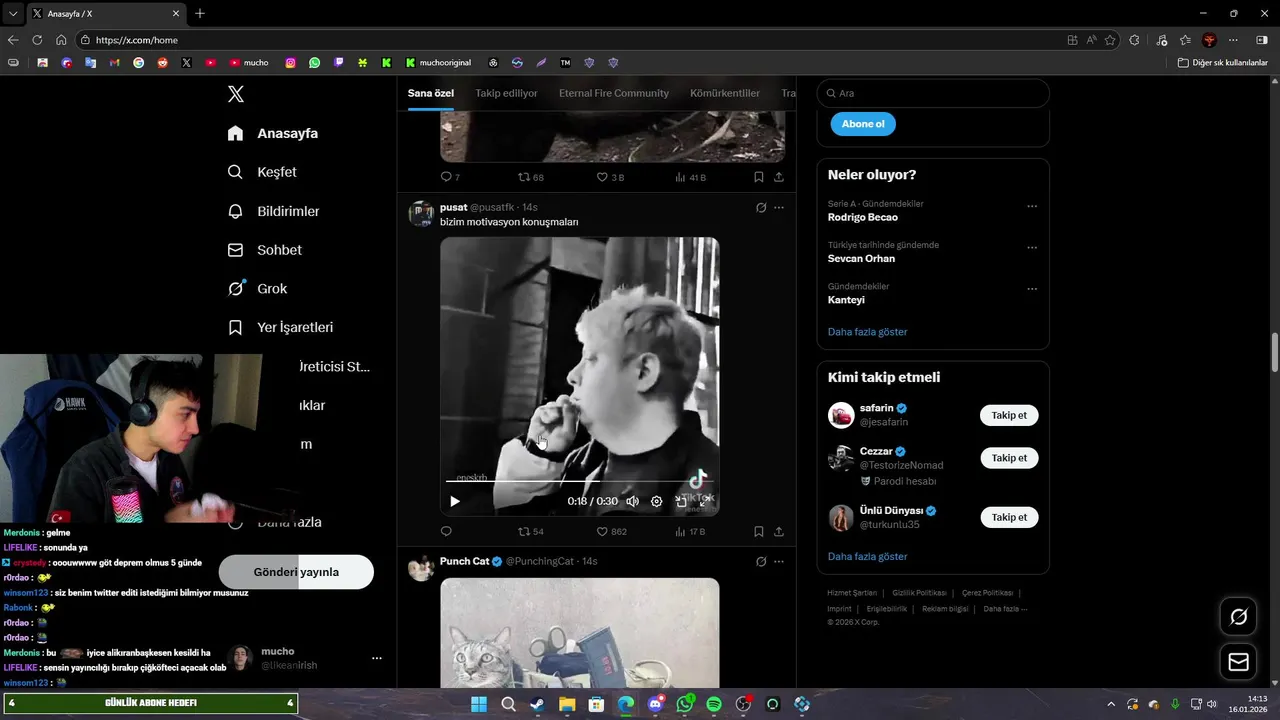This screenshot has width=1280, height=720.
Task: Like pusat's post with 862 likes
Action: click(612, 531)
